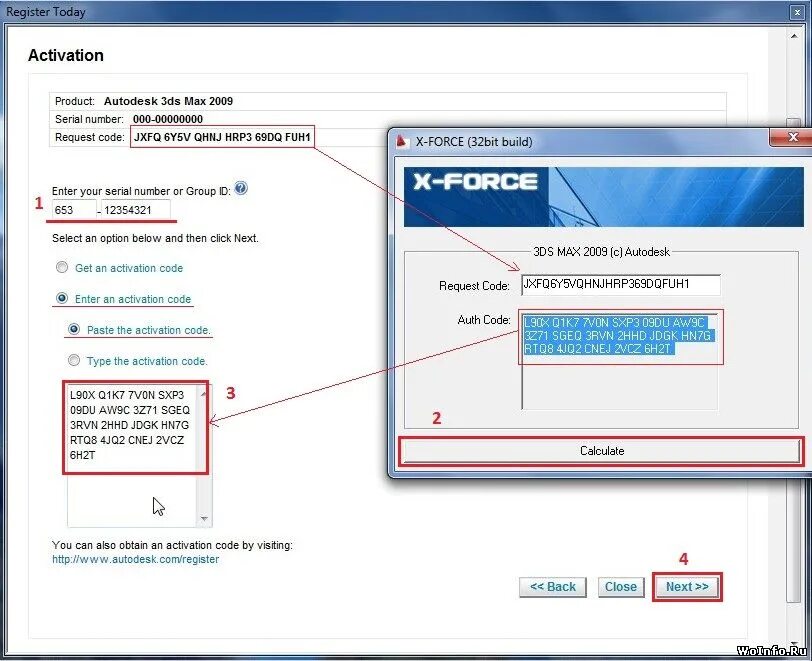Image resolution: width=812 pixels, height=661 pixels.
Task: Open the autodesk.com/register link
Action: click(136, 559)
